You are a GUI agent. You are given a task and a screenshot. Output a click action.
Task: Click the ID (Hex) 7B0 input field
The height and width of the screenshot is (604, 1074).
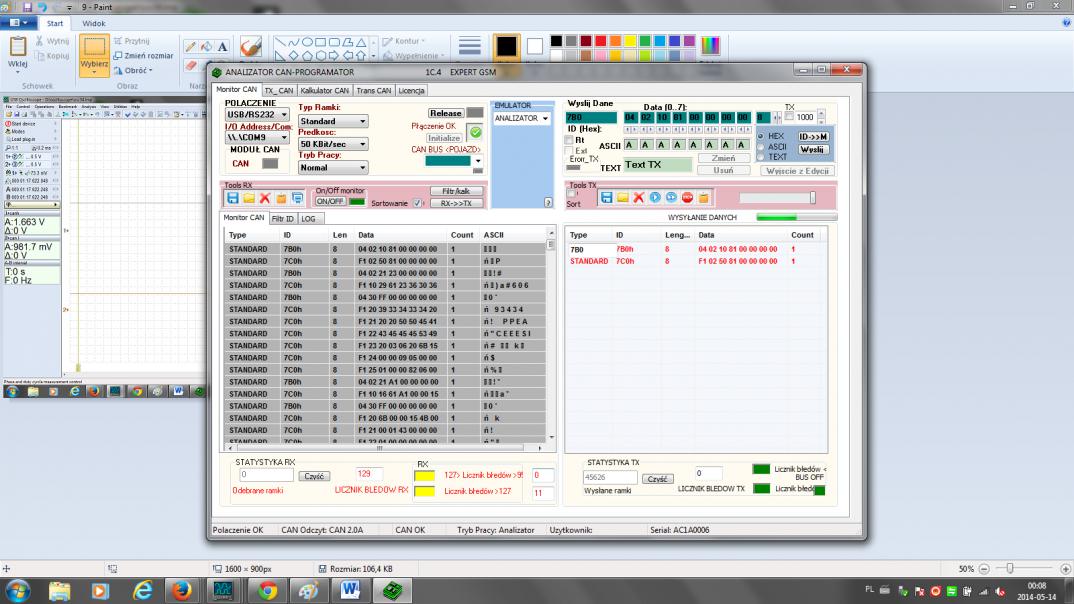(x=591, y=117)
